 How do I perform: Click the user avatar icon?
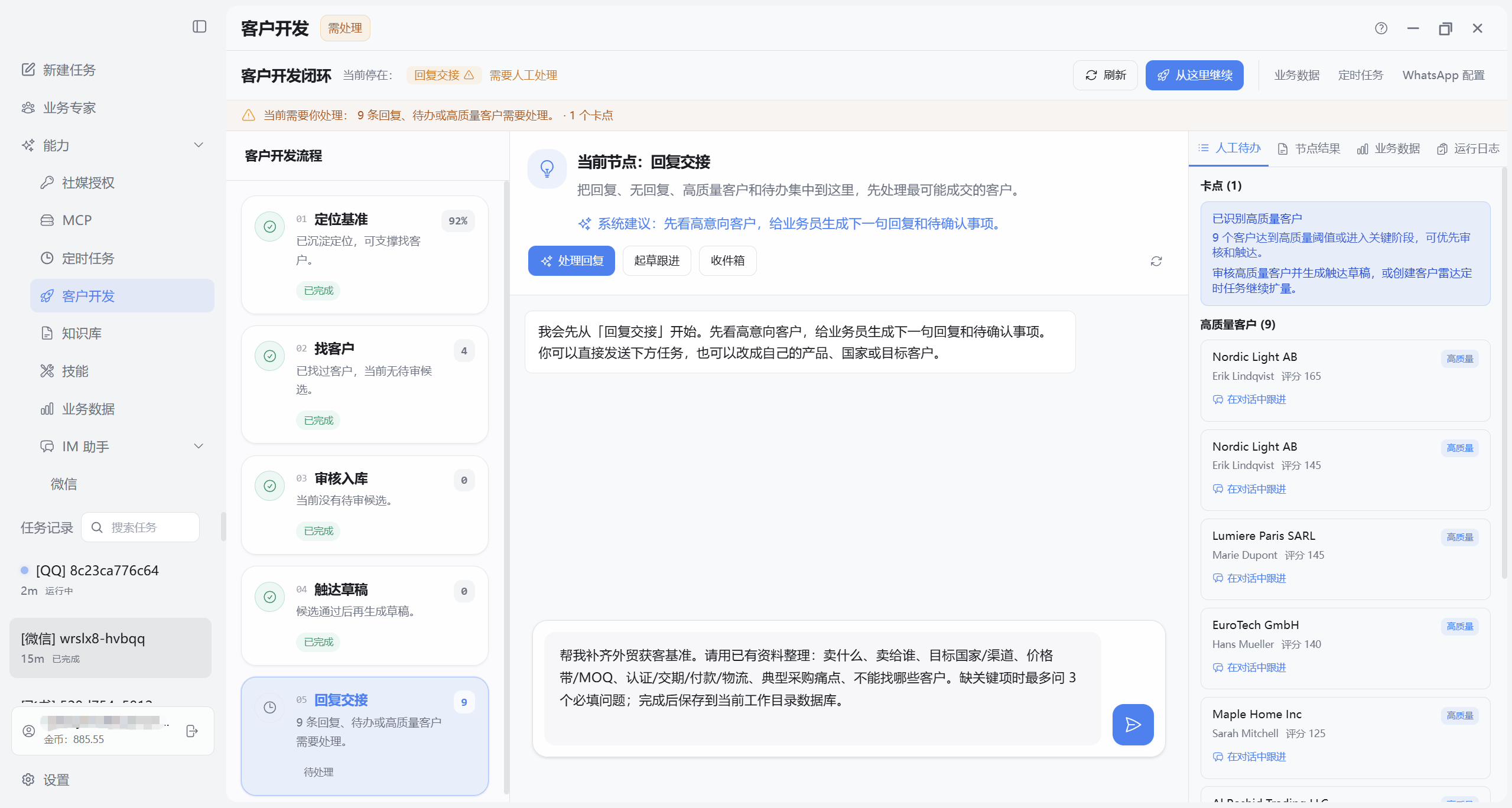coord(28,731)
